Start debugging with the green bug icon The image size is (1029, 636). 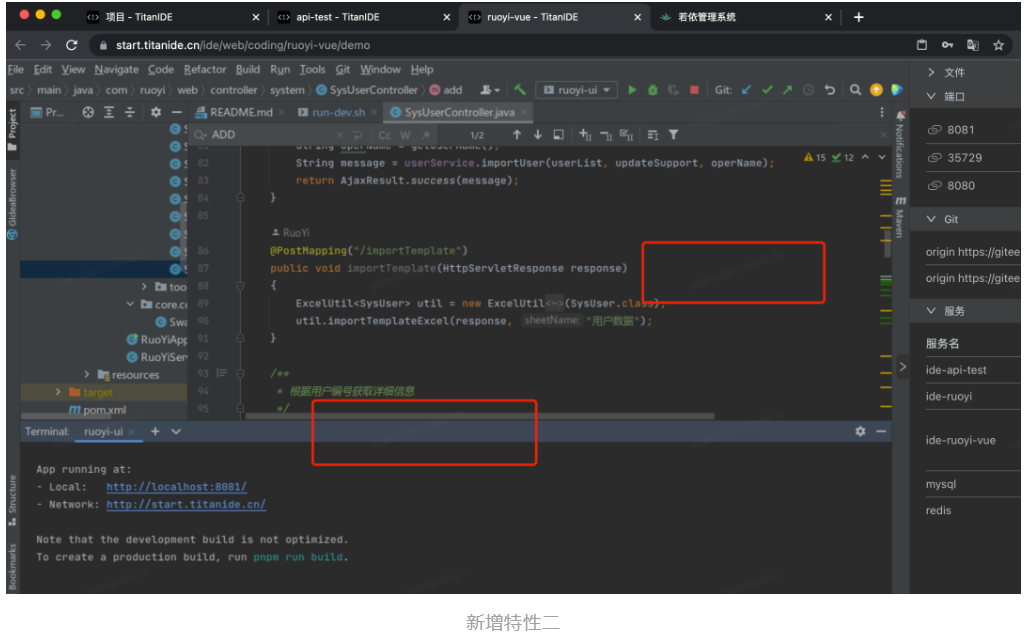pyautogui.click(x=653, y=90)
